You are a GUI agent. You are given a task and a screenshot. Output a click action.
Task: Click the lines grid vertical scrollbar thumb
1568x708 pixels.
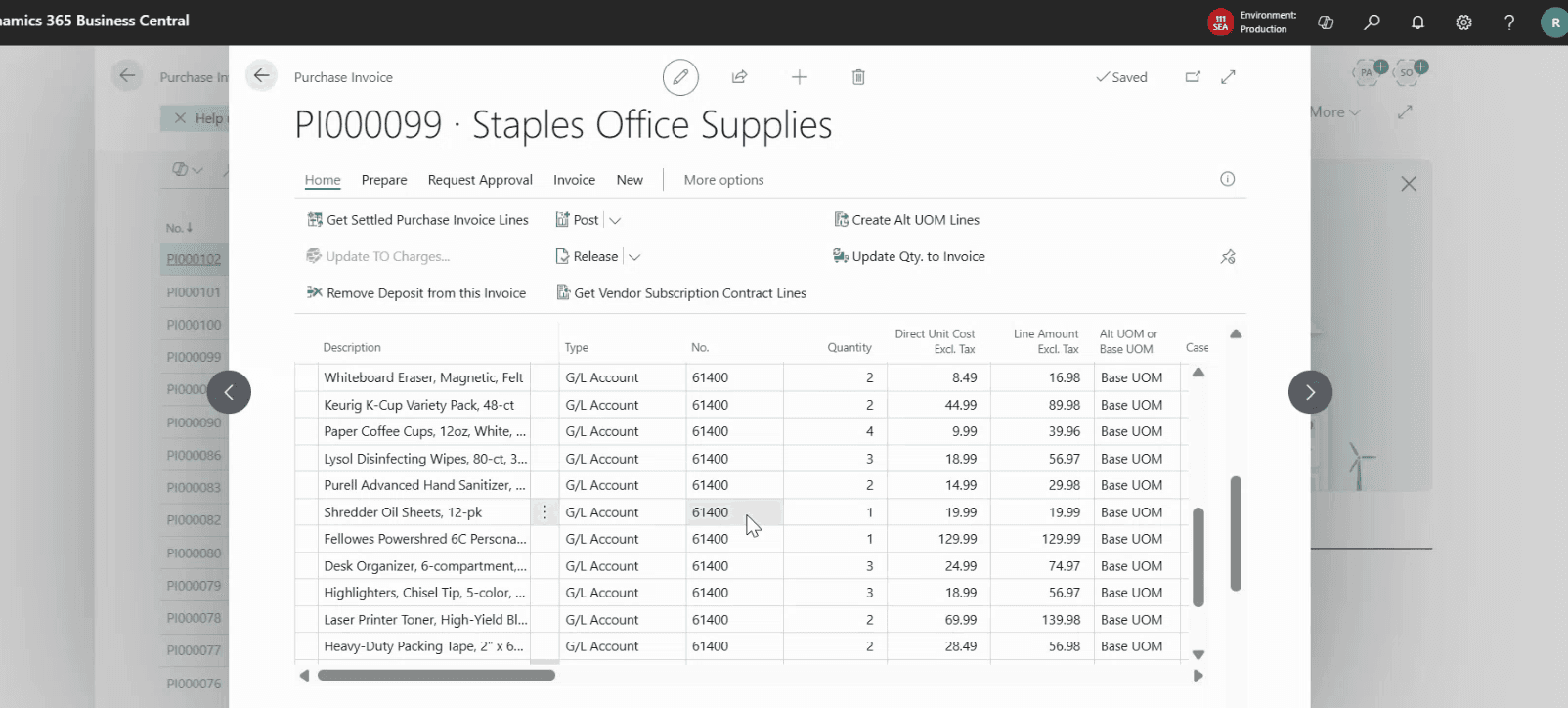coord(1198,556)
